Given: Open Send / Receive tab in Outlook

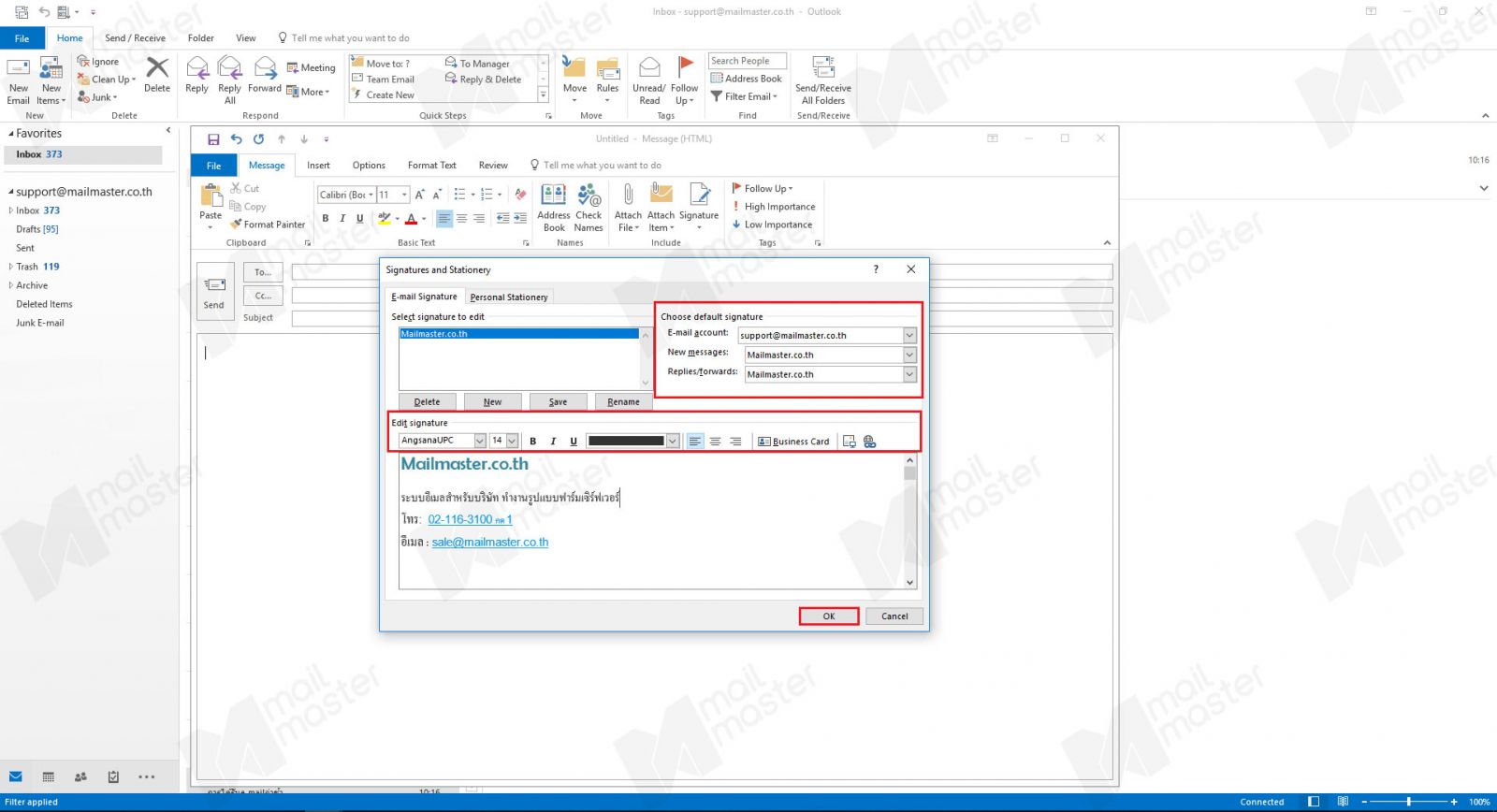Looking at the screenshot, I should (x=135, y=38).
